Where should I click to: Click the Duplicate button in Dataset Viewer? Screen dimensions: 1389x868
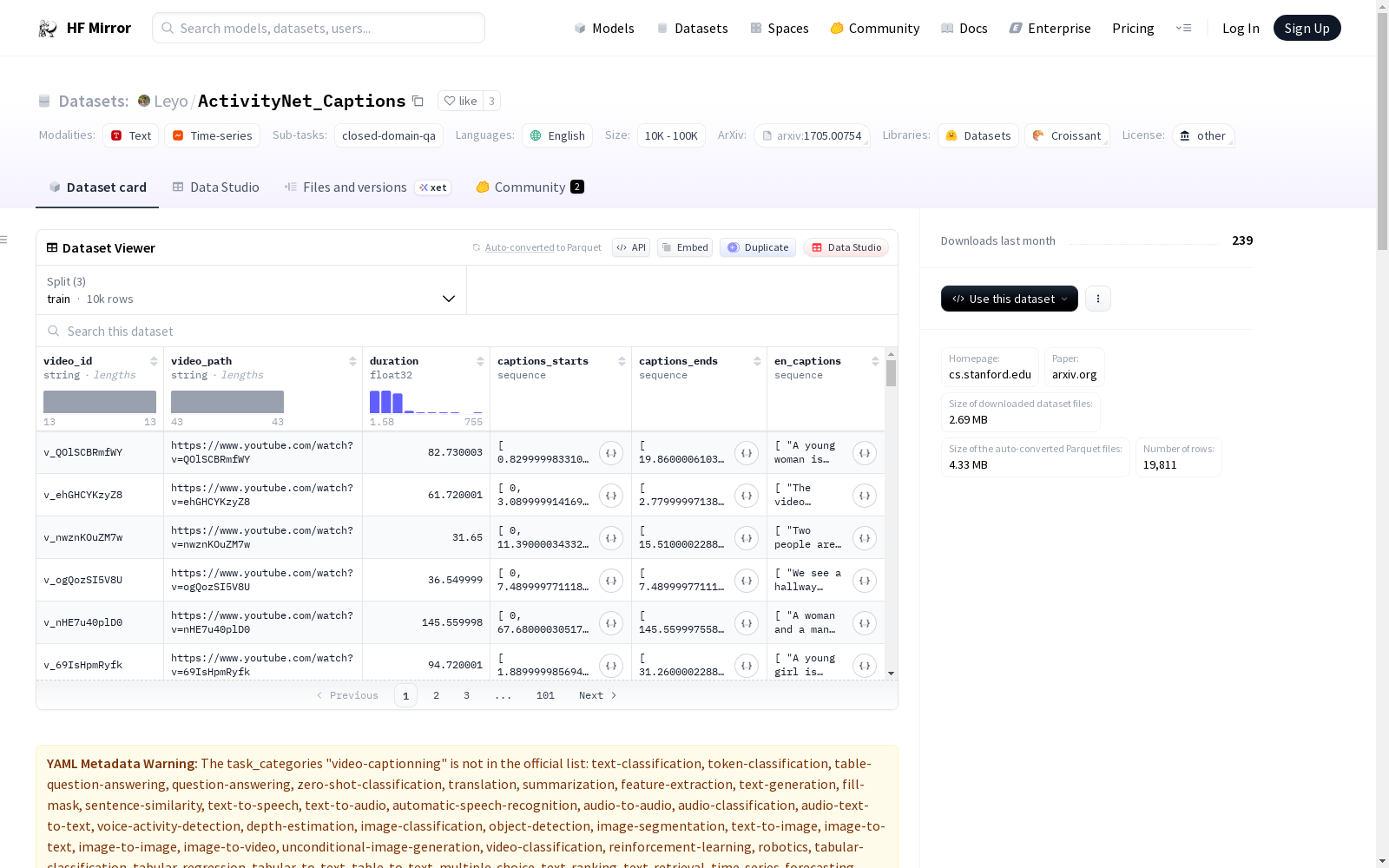click(x=758, y=247)
